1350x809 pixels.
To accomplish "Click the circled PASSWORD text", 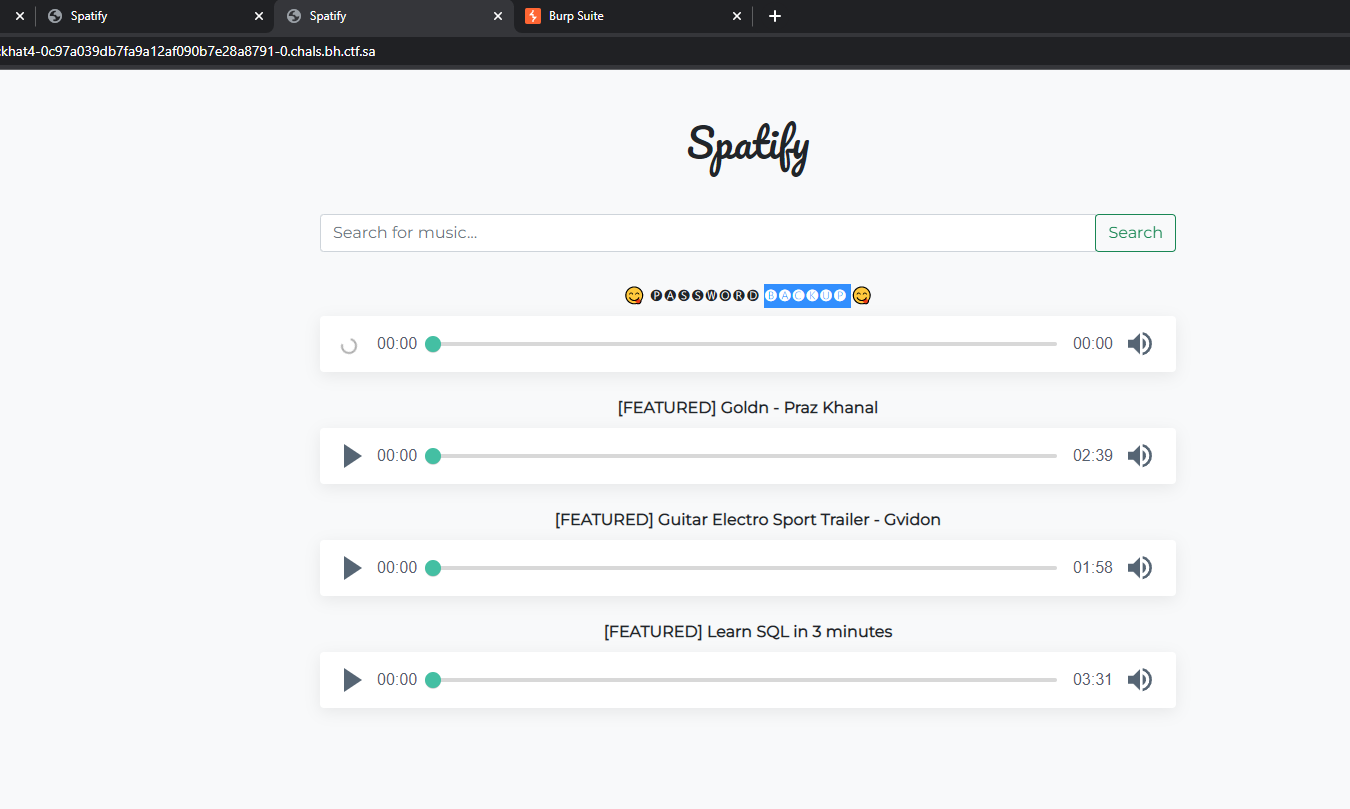I will [705, 296].
